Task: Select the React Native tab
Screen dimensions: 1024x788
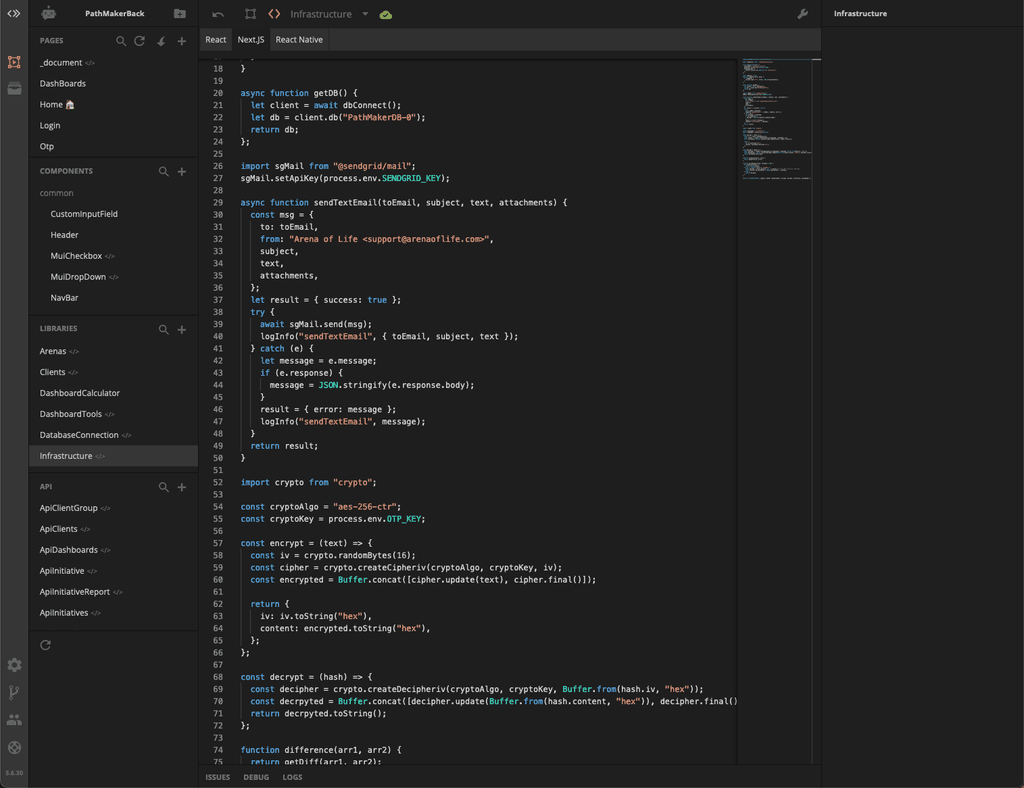Action: pyautogui.click(x=299, y=39)
